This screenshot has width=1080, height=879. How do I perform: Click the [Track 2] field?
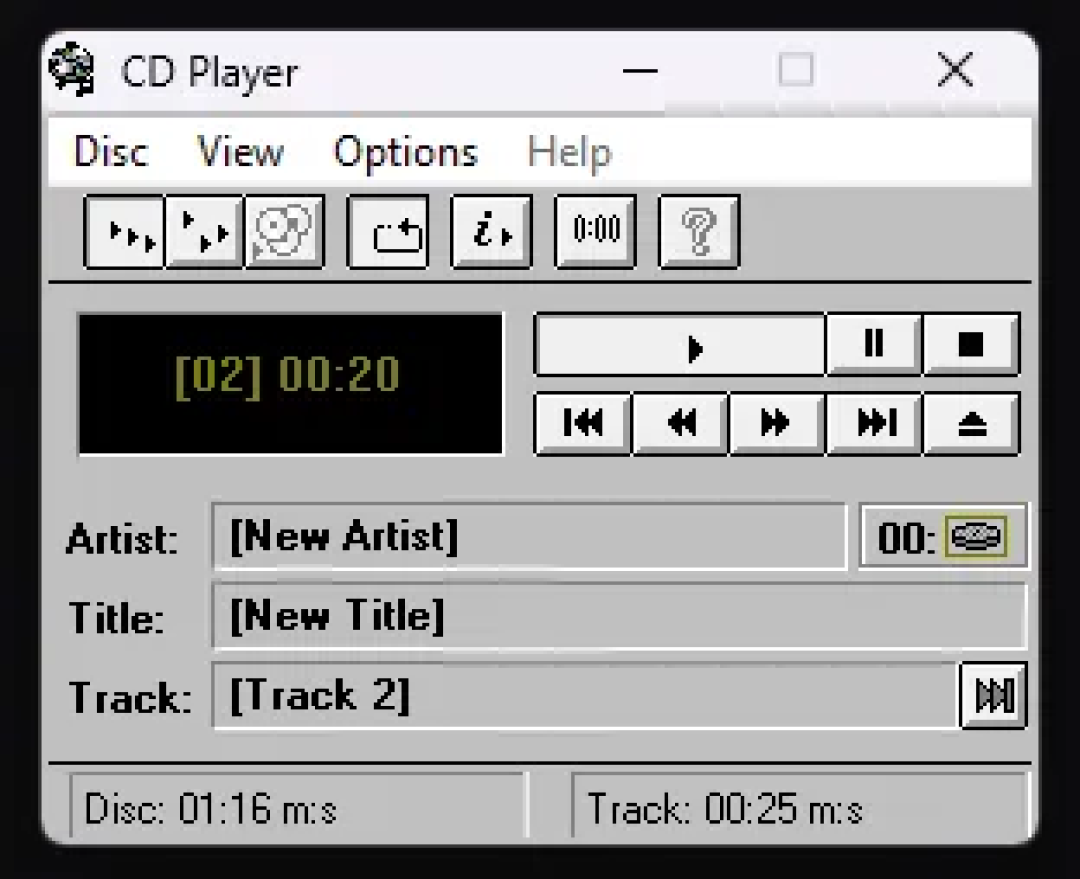click(585, 695)
